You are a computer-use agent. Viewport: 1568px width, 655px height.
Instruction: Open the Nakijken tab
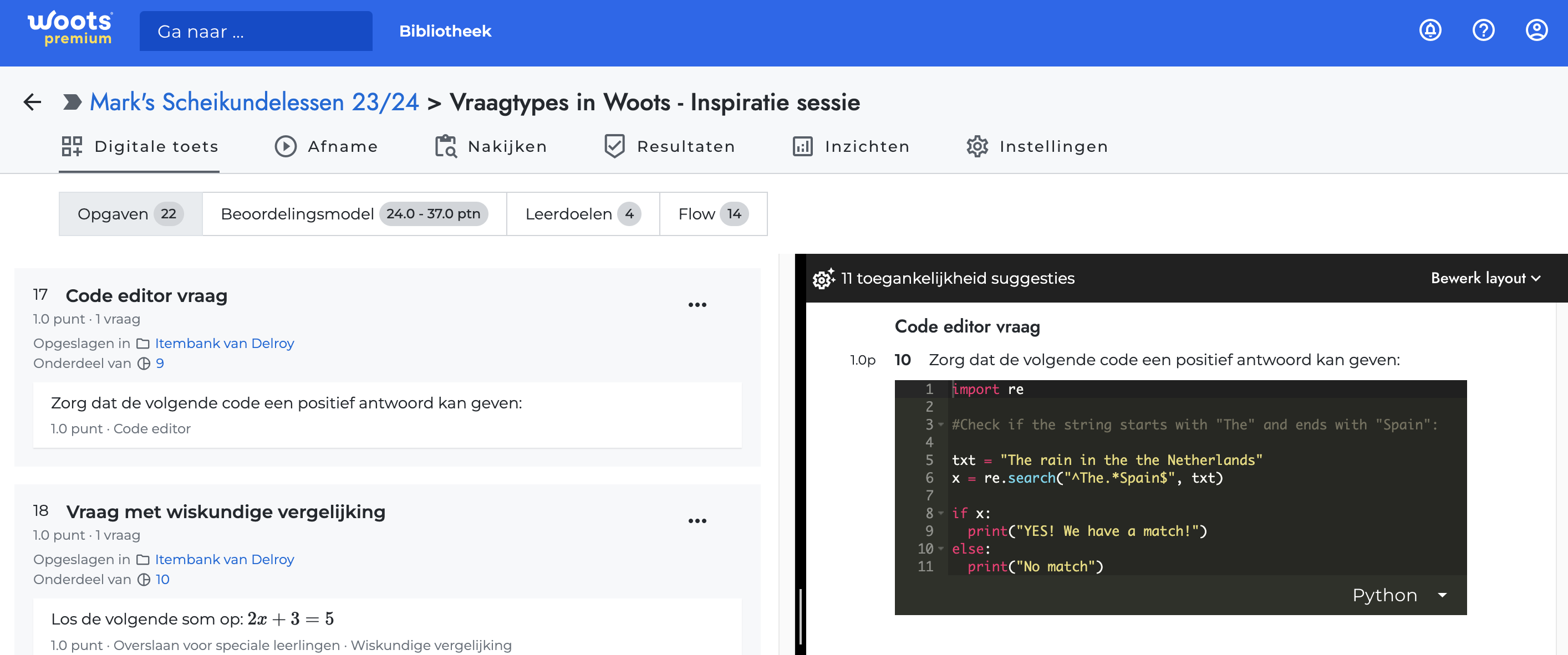[x=491, y=146]
